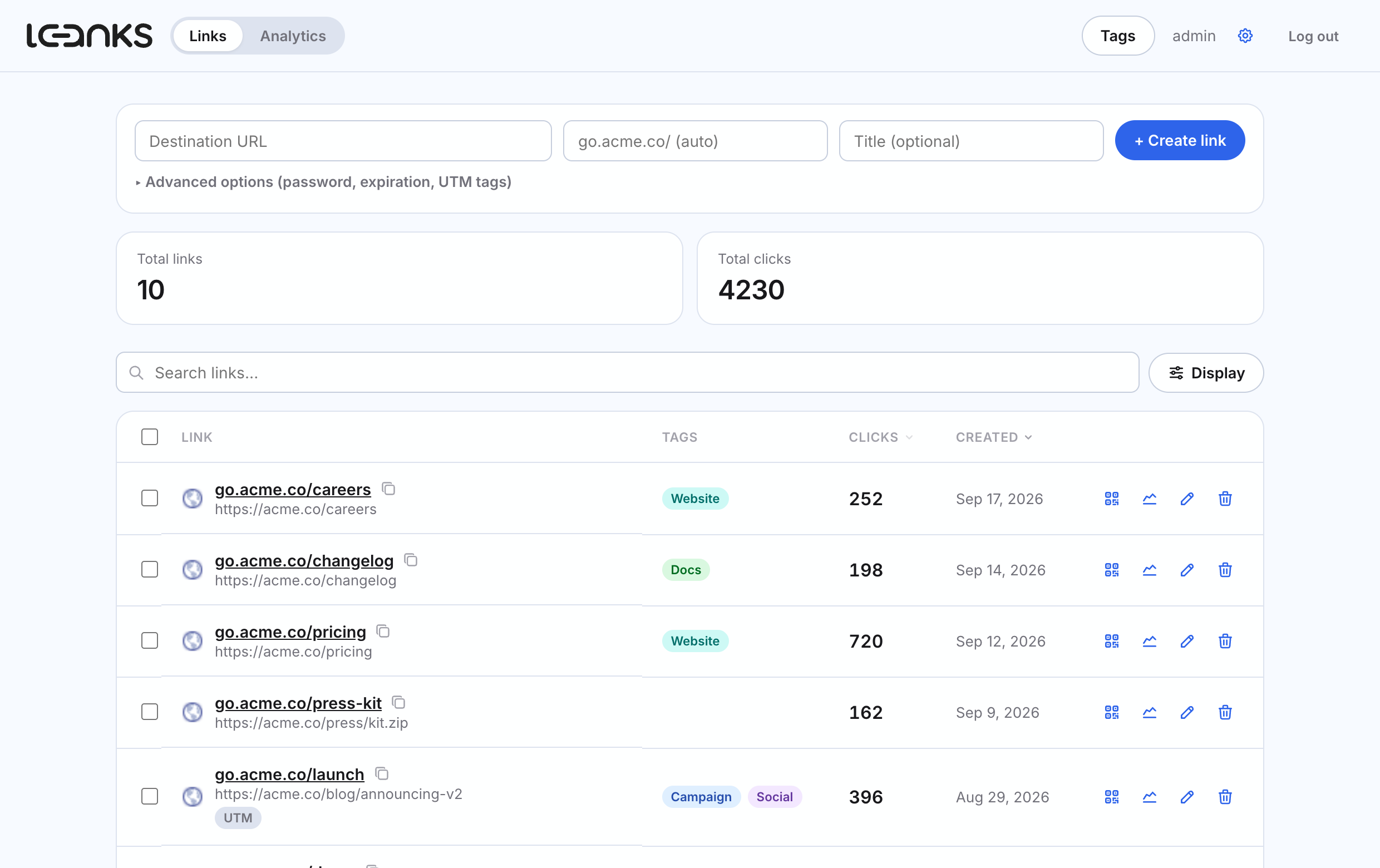Viewport: 1380px width, 868px height.
Task: Select the go.acme.co/launch row checkbox
Action: pos(150,796)
